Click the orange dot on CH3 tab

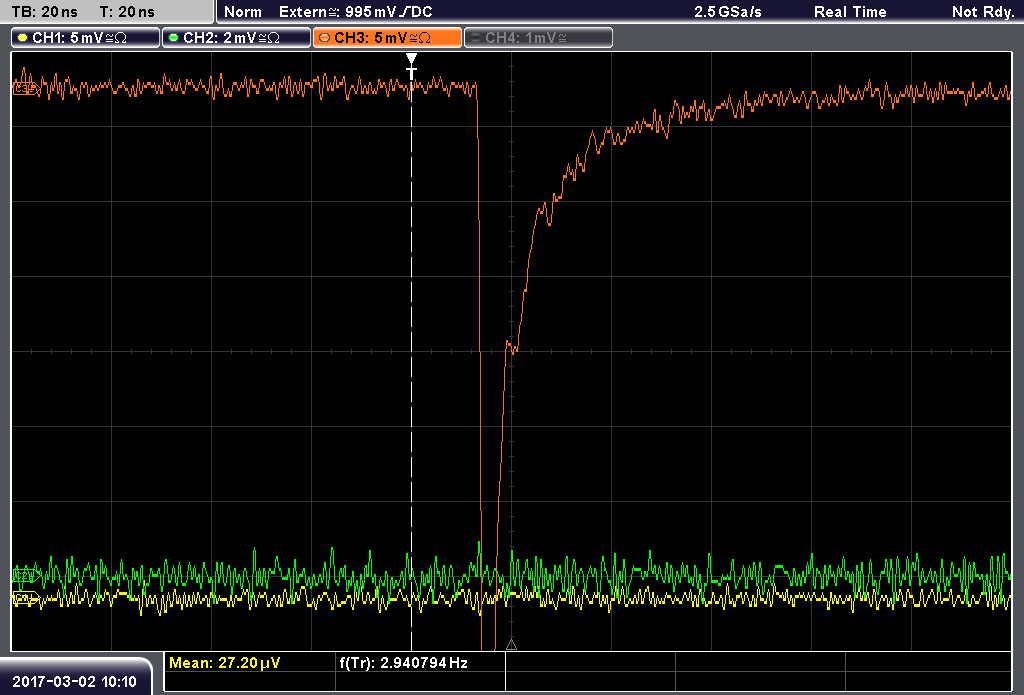click(x=324, y=38)
